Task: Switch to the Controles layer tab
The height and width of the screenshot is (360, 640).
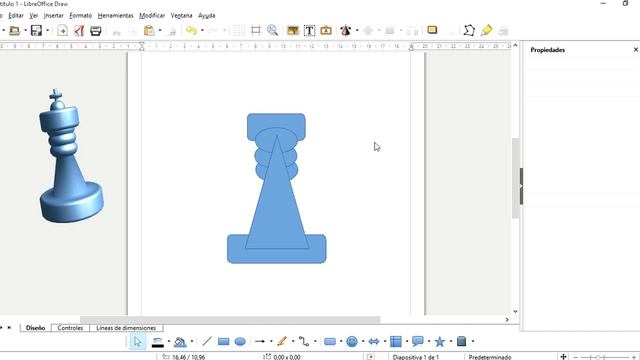Action: click(x=70, y=328)
